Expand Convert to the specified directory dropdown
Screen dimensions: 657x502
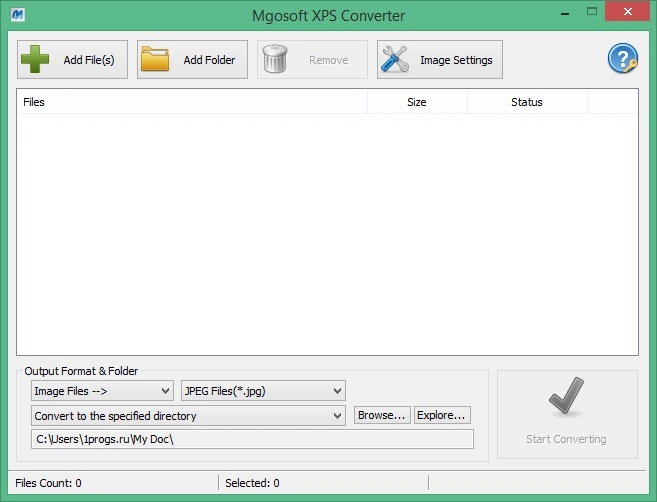(188, 416)
